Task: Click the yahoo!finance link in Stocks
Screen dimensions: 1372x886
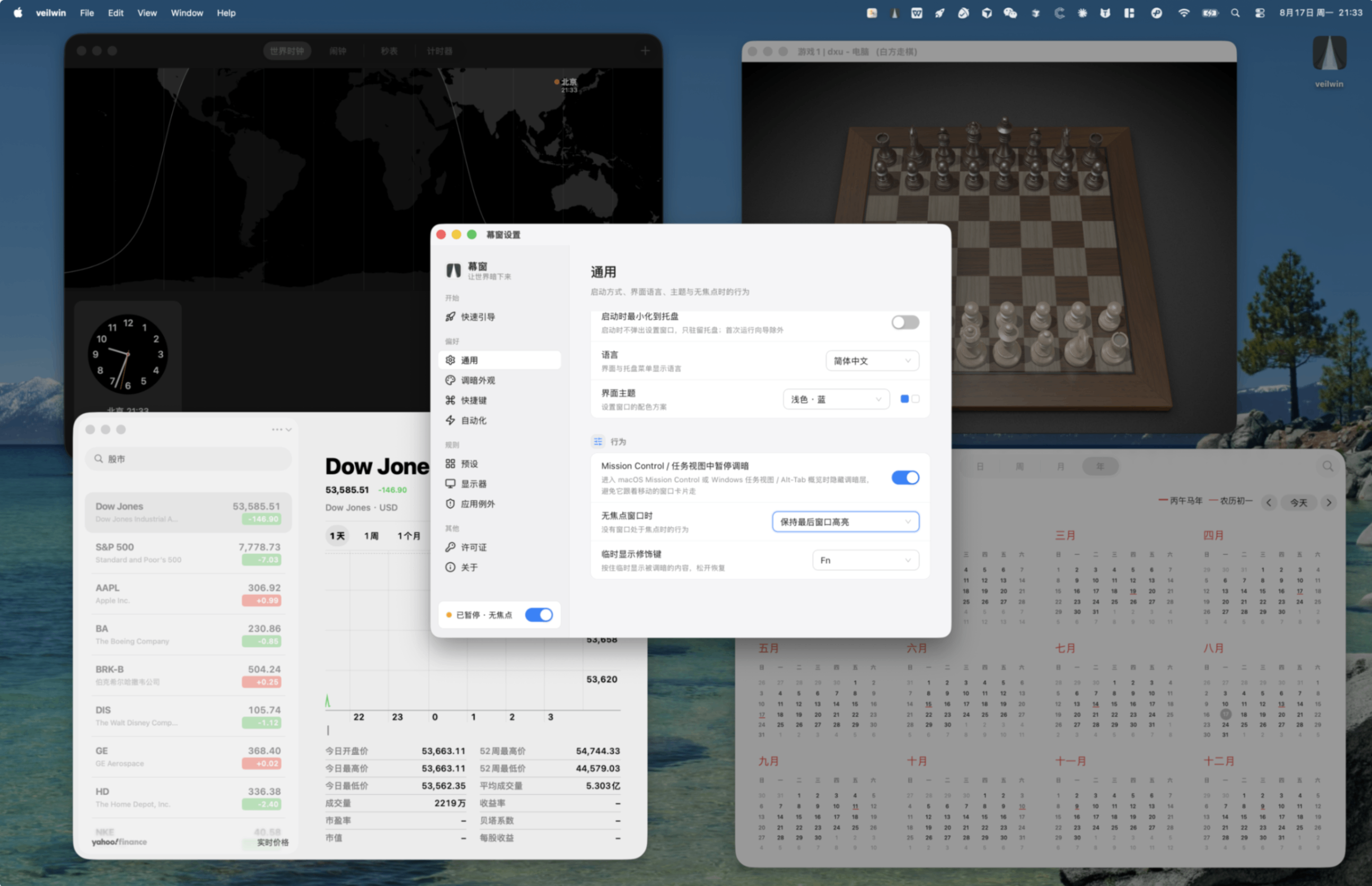Action: [x=119, y=841]
